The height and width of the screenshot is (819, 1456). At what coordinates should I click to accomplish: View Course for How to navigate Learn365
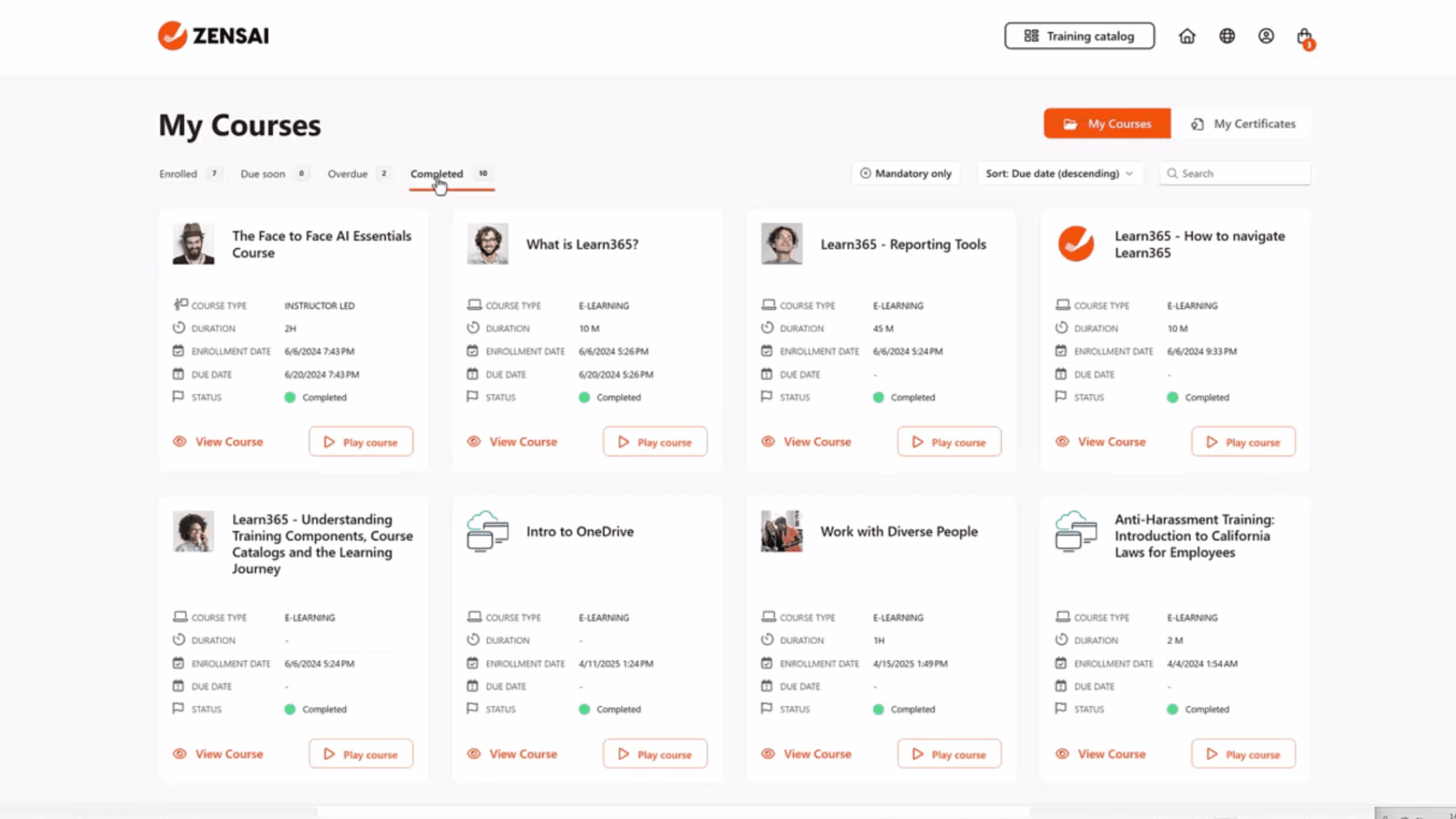click(x=1101, y=441)
